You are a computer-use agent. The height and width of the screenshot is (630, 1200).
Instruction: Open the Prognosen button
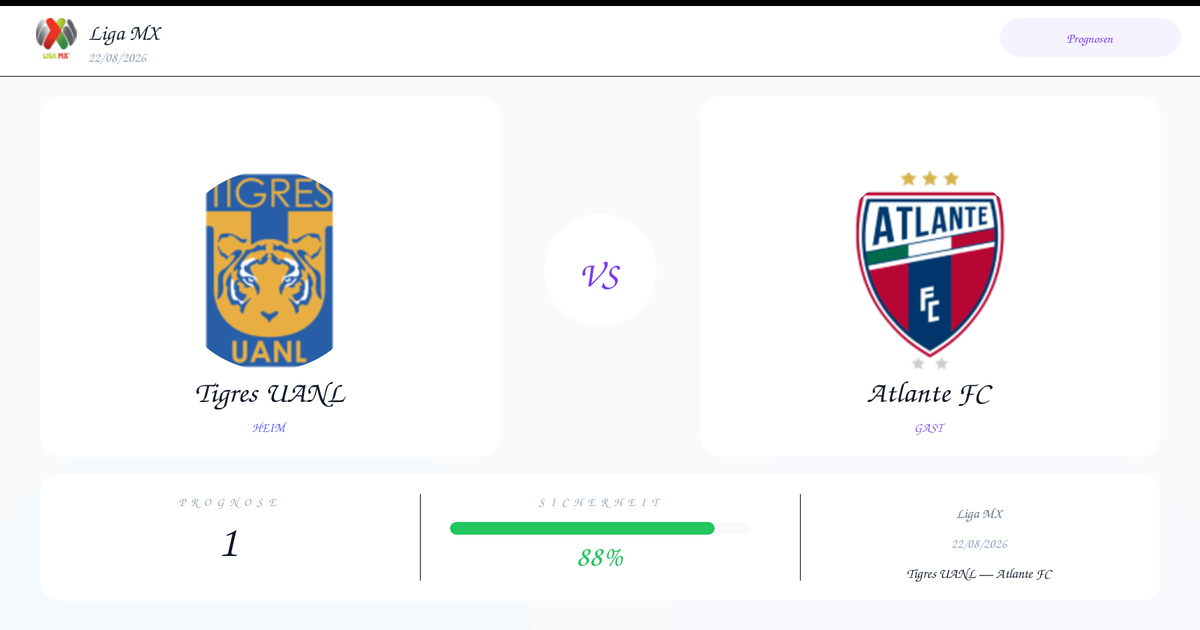[1090, 38]
